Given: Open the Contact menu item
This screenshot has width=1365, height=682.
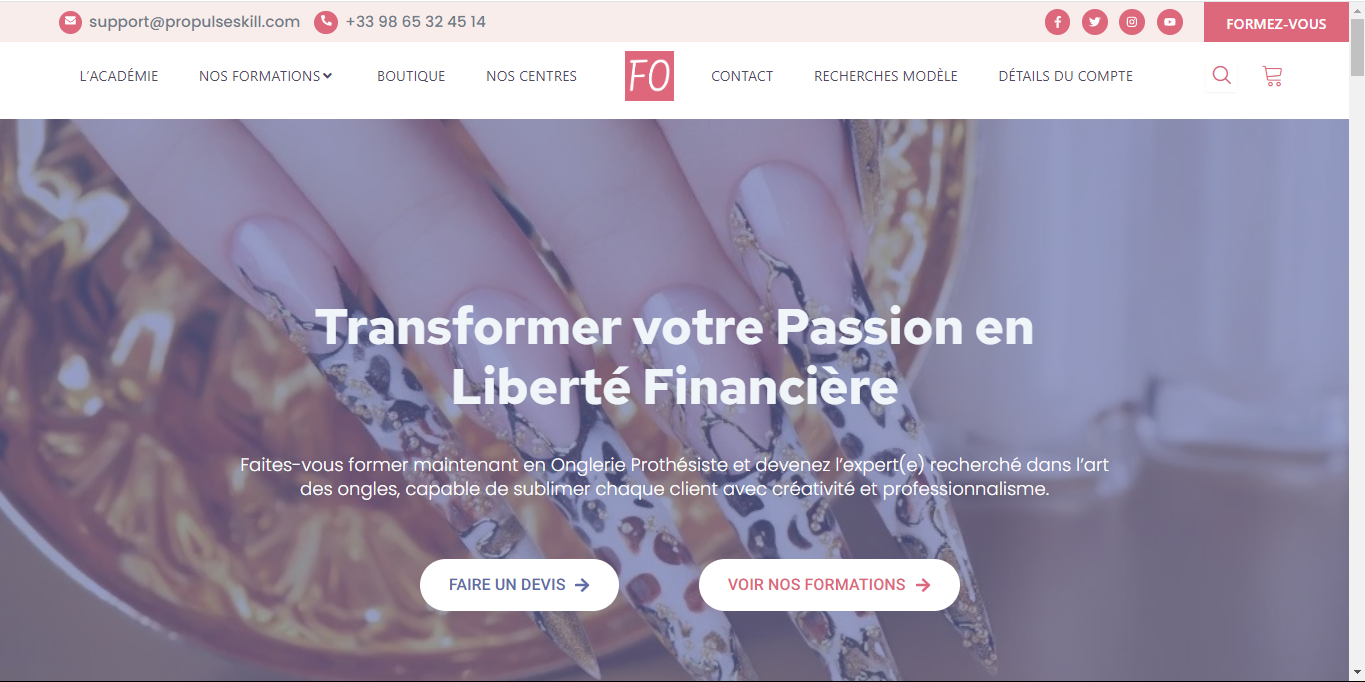Looking at the screenshot, I should [742, 76].
